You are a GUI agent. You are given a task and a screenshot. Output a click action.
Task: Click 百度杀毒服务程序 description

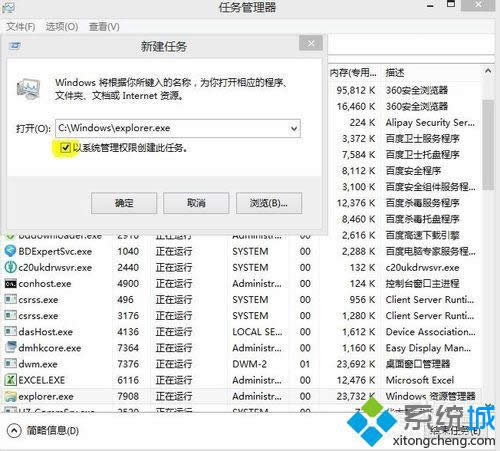(422, 203)
